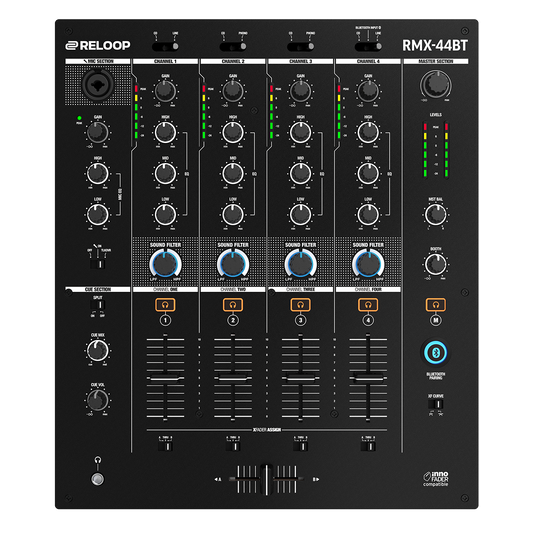Image resolution: width=533 pixels, height=533 pixels.
Task: Click the Cue Vol knob
Action: [x=98, y=400]
